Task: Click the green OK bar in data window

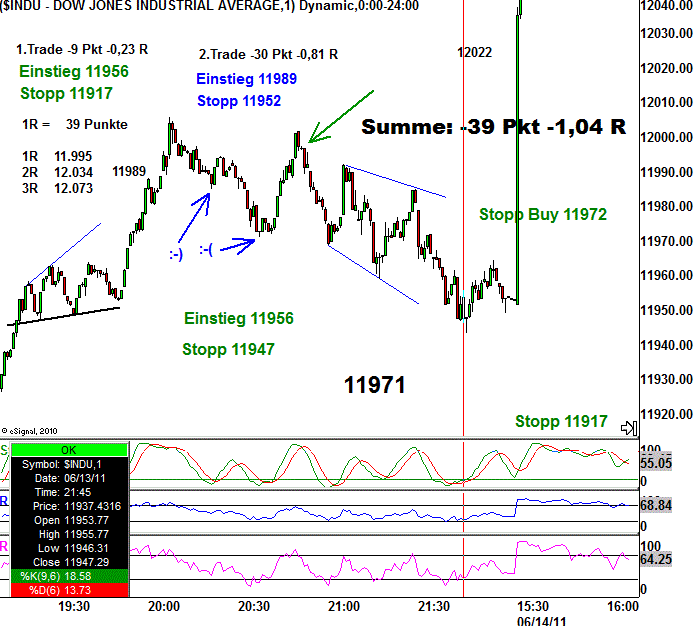Action: [67, 449]
